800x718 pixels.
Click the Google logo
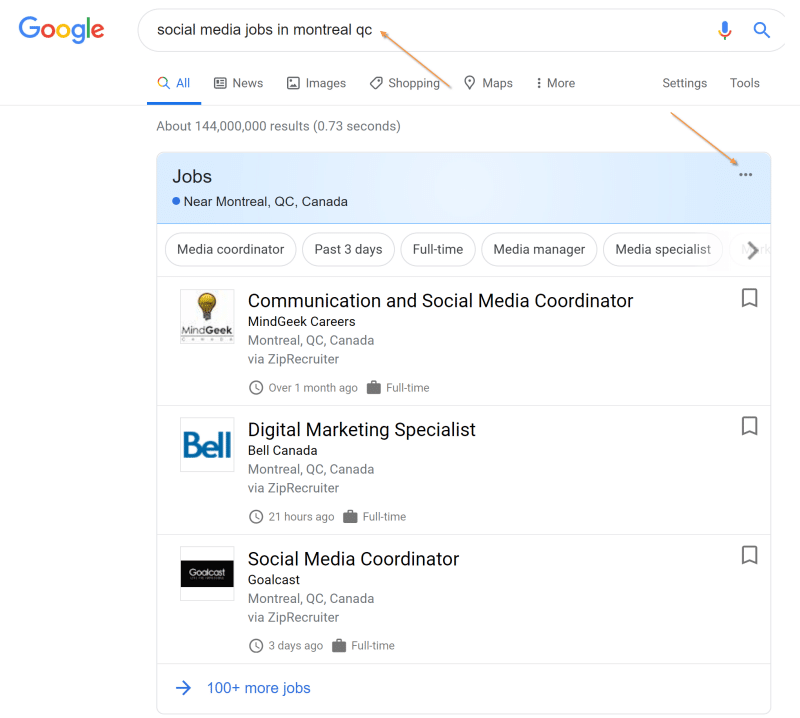[61, 29]
